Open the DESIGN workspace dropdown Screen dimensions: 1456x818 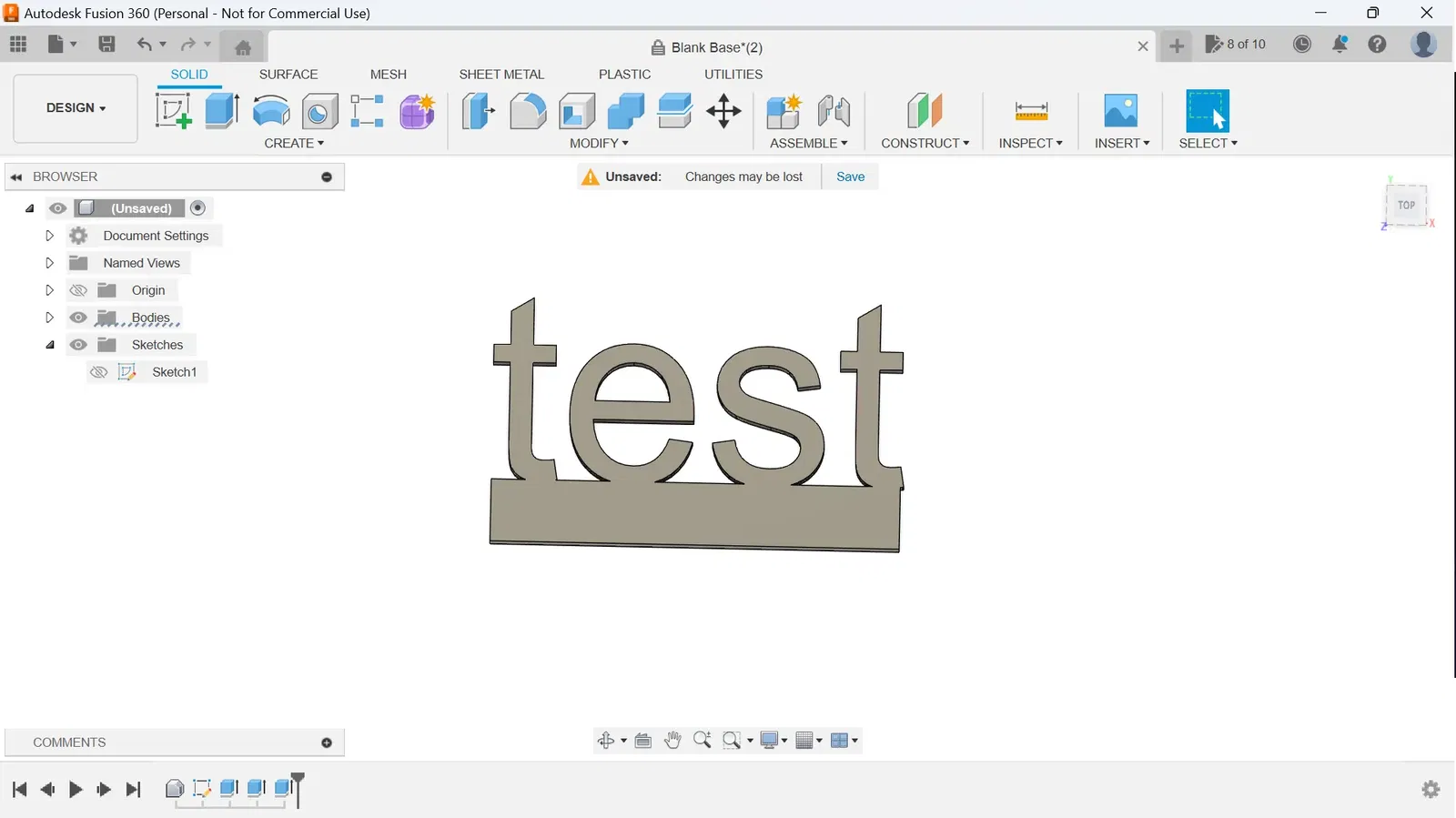pyautogui.click(x=76, y=108)
